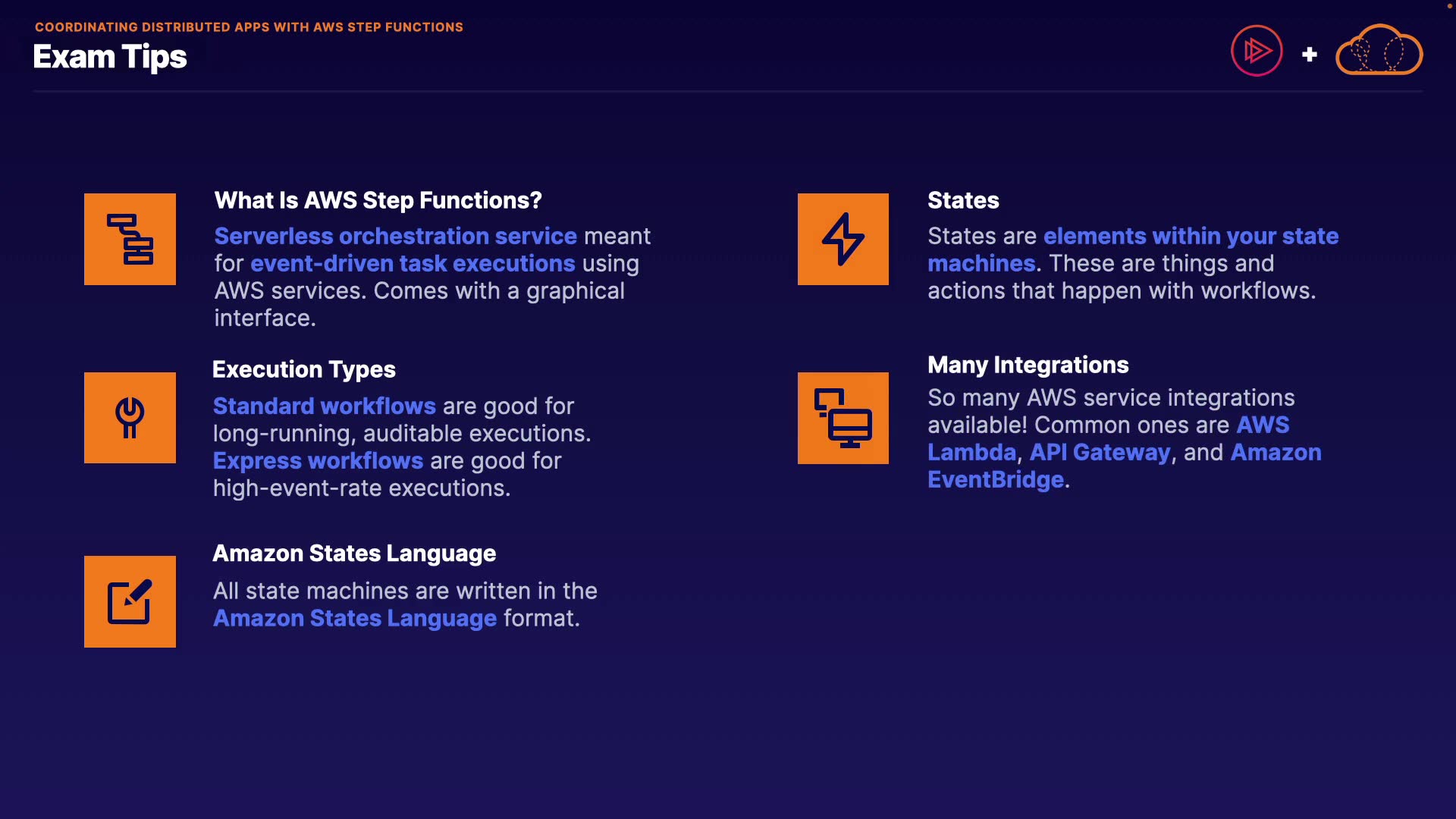Image resolution: width=1456 pixels, height=819 pixels.
Task: Click the Step Functions workflow icon
Action: click(x=130, y=239)
